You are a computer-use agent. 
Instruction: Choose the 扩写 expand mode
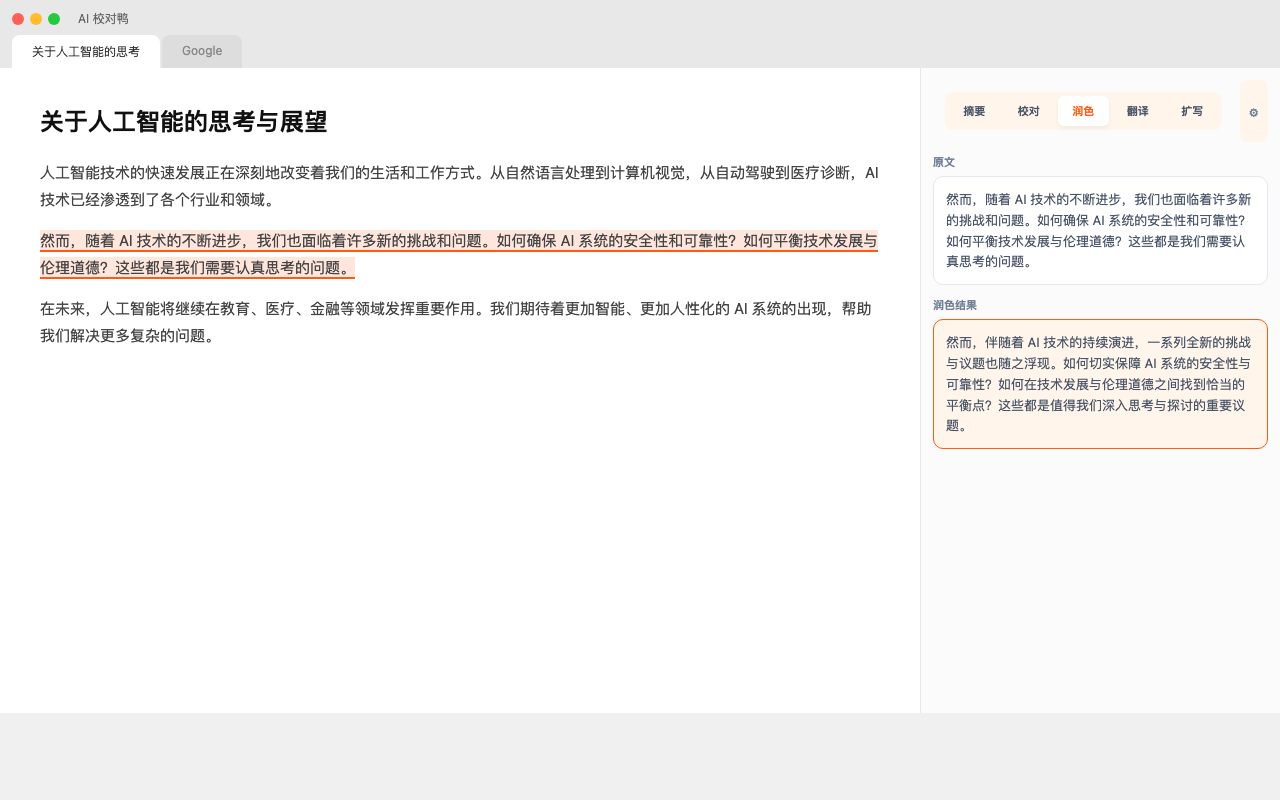tap(1191, 111)
